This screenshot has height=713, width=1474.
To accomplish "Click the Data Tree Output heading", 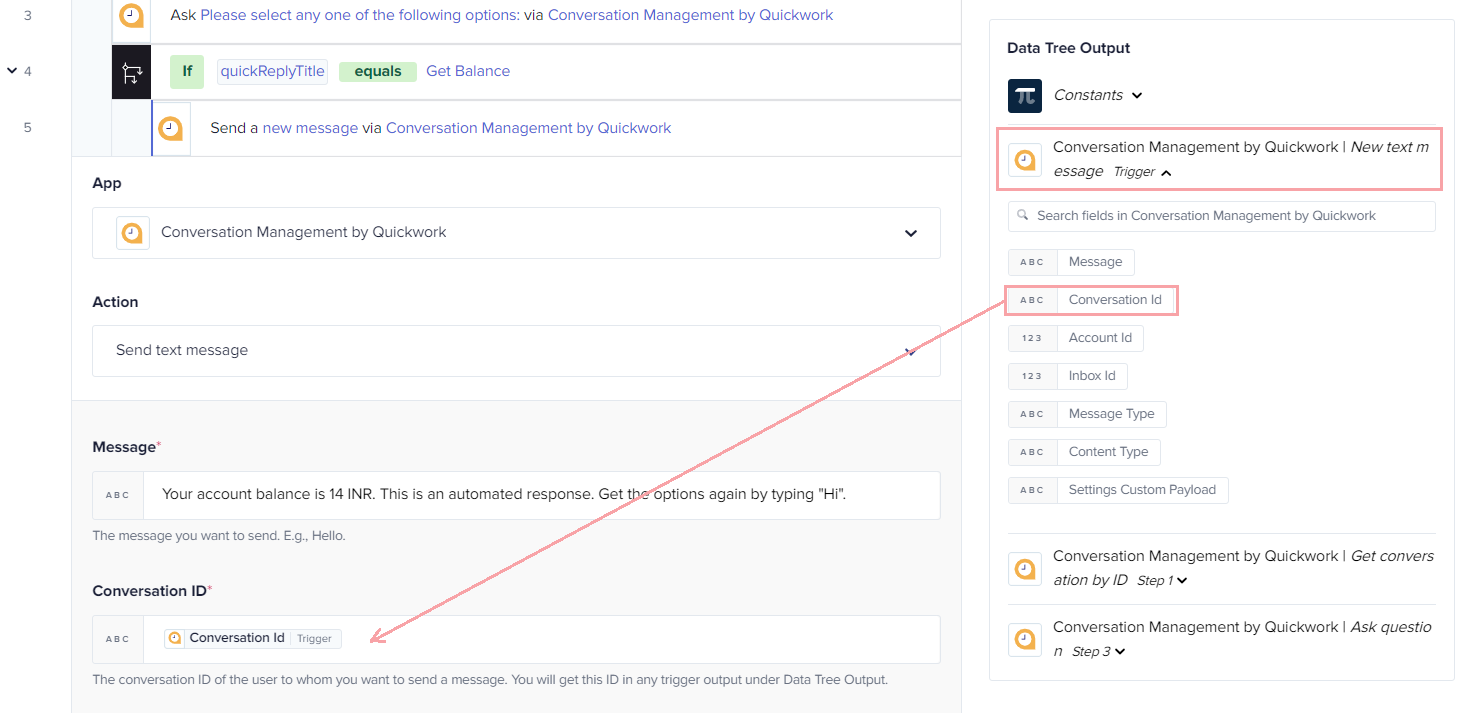I will pyautogui.click(x=1068, y=48).
